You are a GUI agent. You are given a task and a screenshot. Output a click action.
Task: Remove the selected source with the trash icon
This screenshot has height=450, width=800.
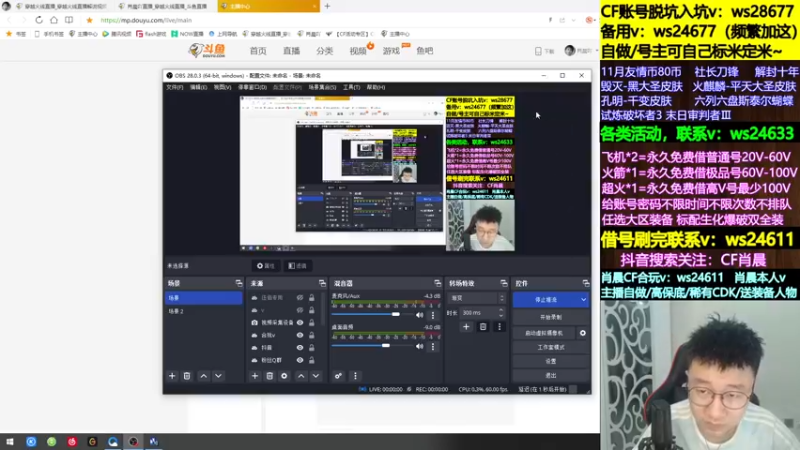(x=269, y=376)
